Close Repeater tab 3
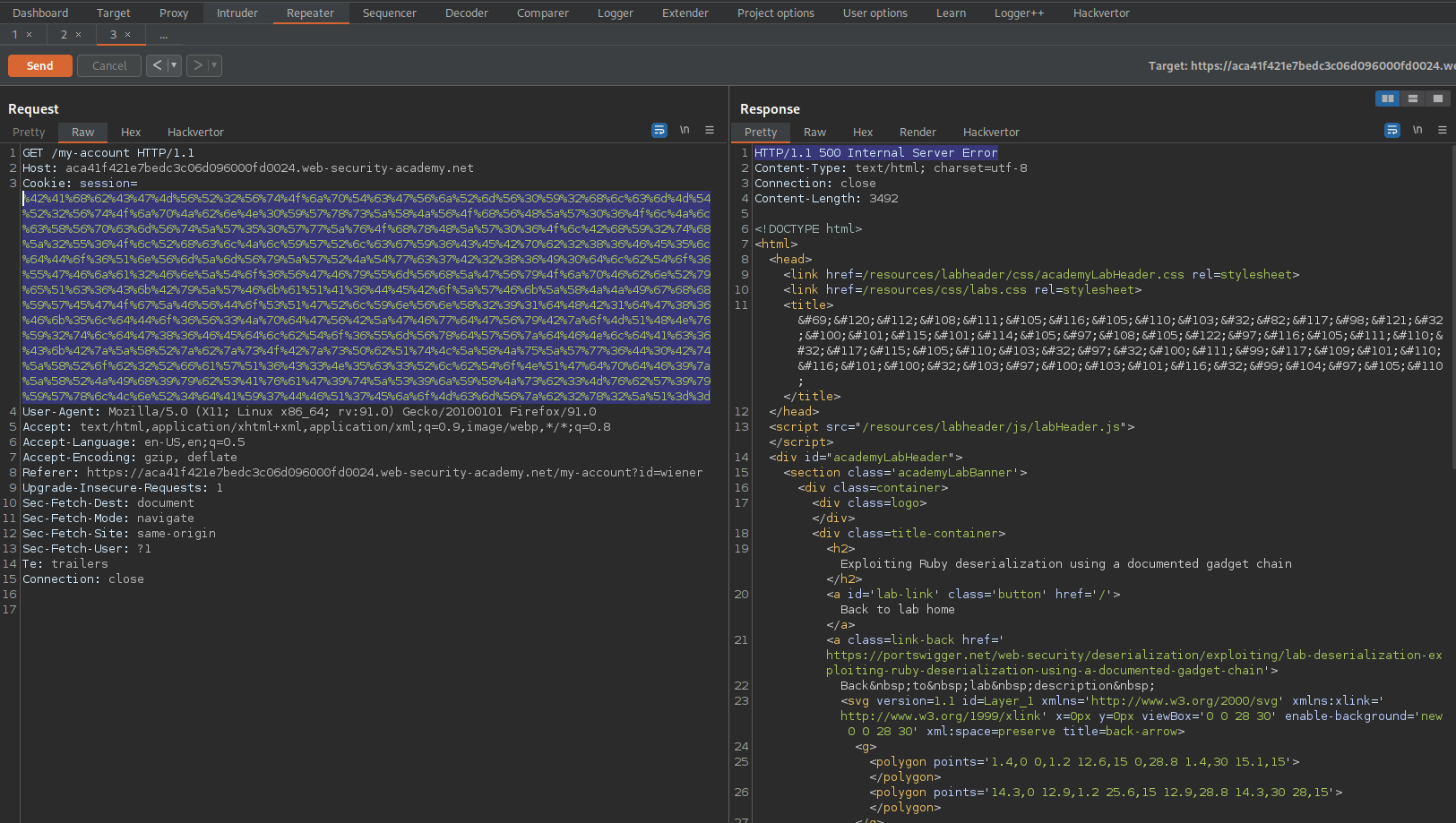1456x823 pixels. tap(127, 35)
